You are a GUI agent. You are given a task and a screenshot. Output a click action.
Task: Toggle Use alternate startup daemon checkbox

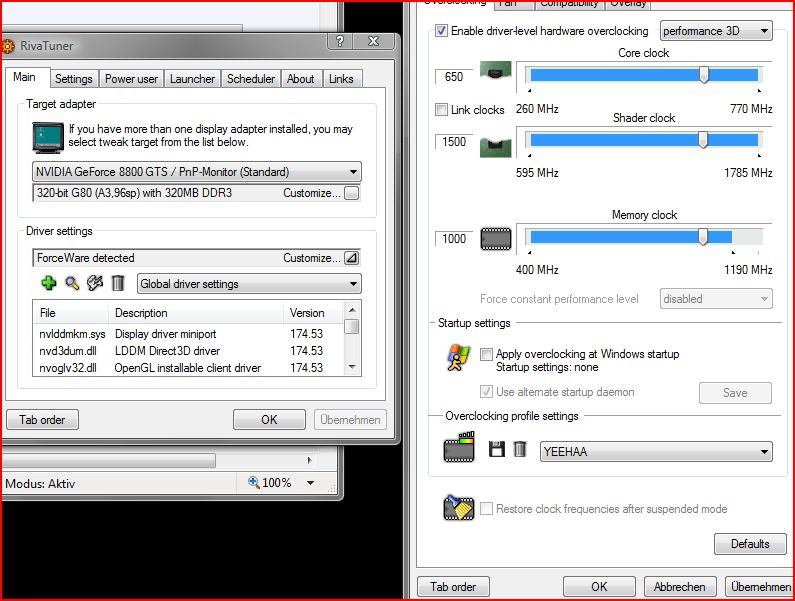486,392
